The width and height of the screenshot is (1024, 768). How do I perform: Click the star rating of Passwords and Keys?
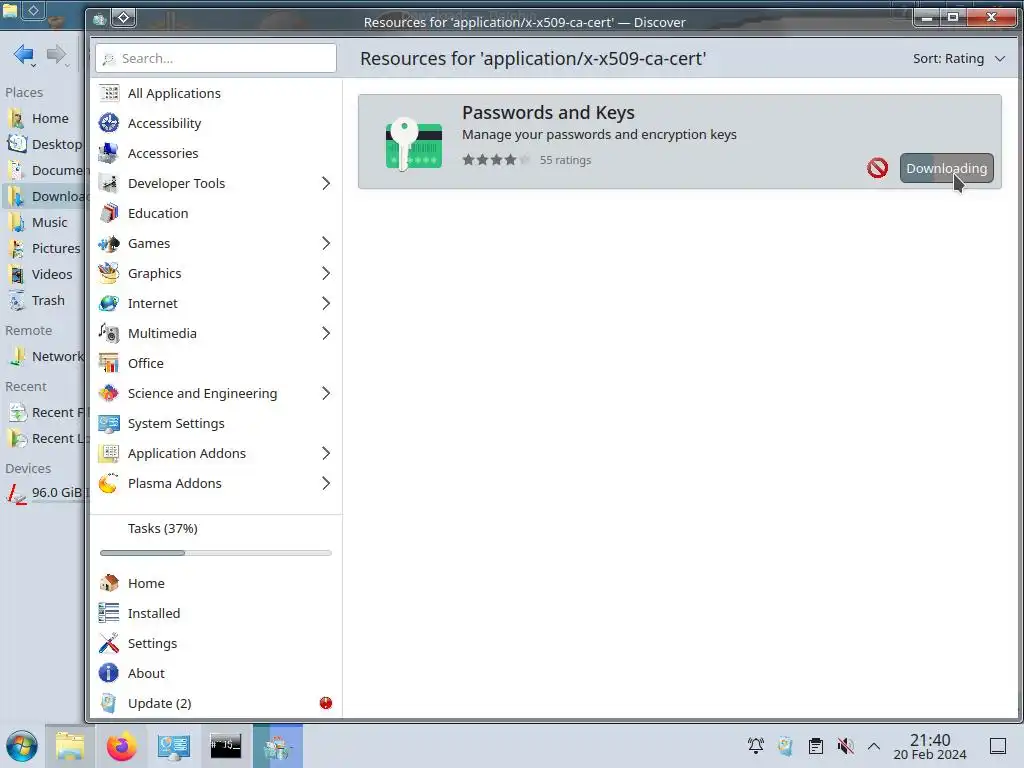[x=496, y=160]
